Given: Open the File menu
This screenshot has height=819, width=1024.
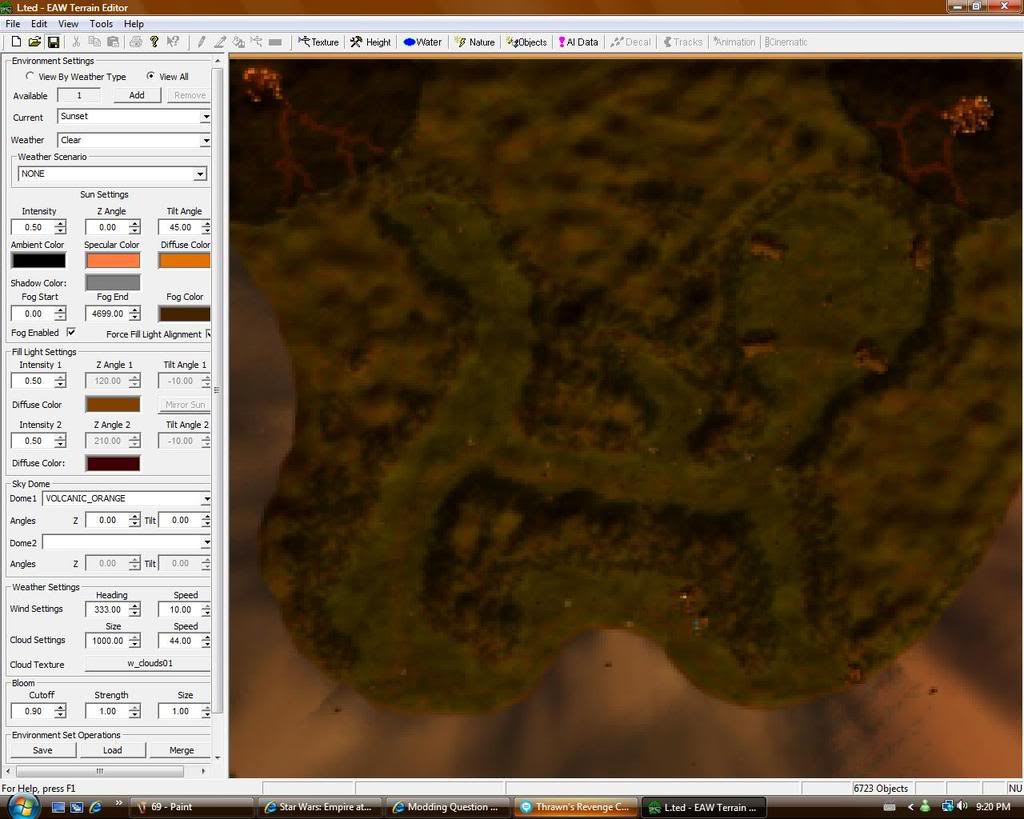Looking at the screenshot, I should pos(12,24).
